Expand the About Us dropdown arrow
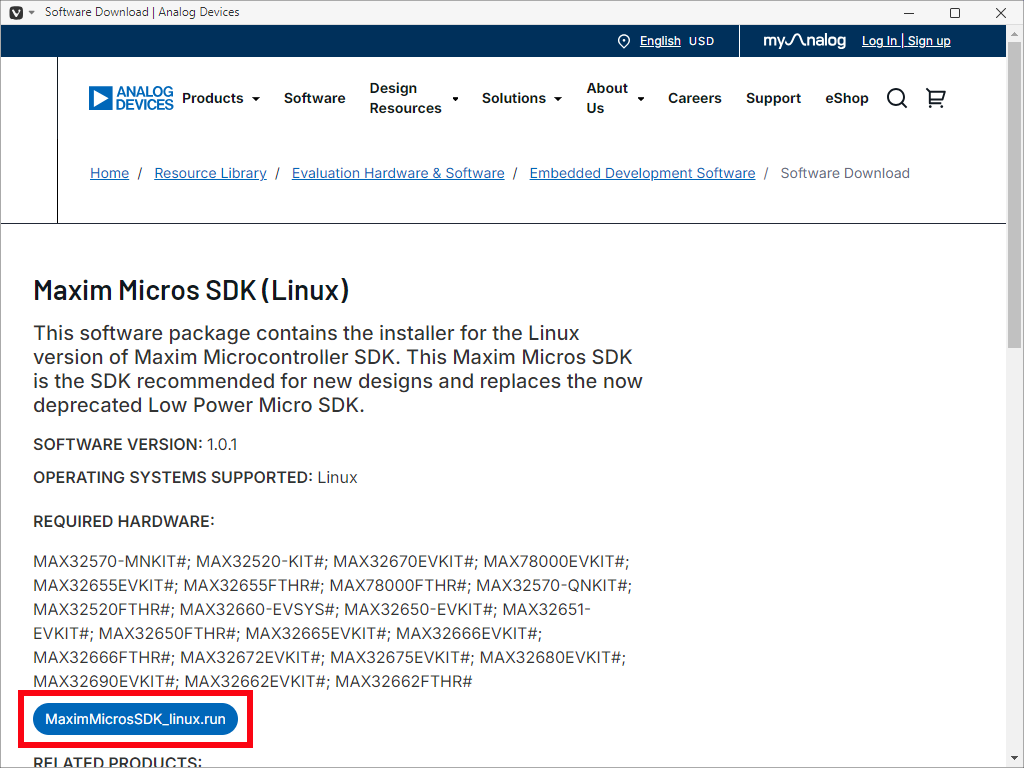 641,99
